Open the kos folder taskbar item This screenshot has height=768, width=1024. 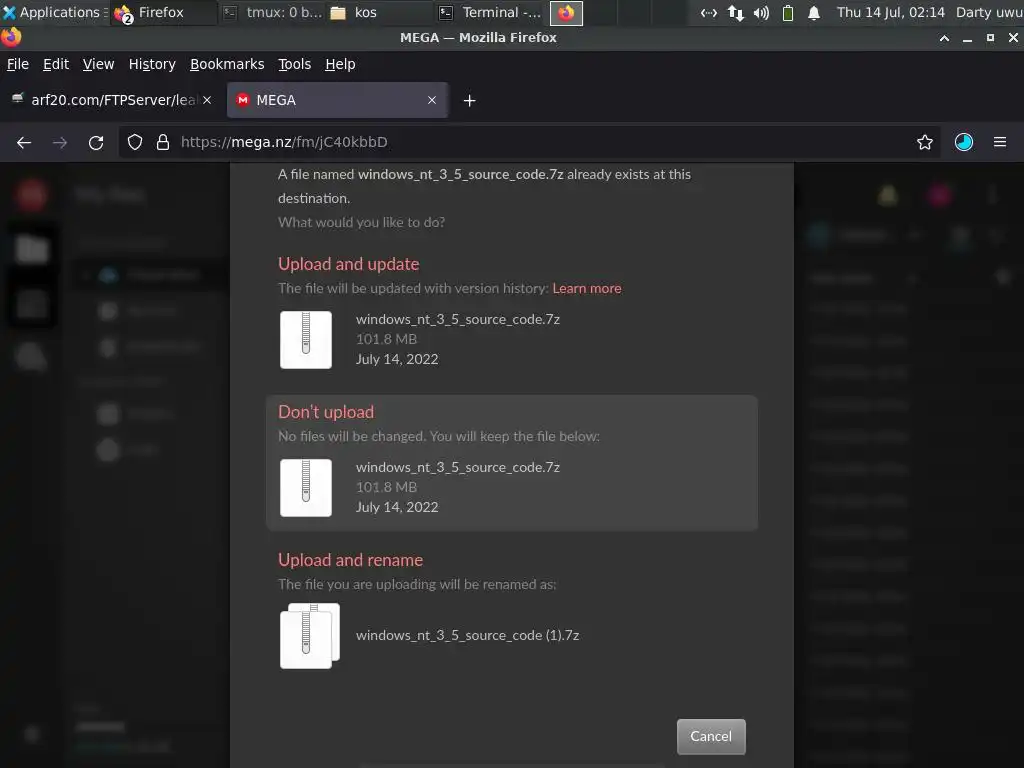point(379,12)
